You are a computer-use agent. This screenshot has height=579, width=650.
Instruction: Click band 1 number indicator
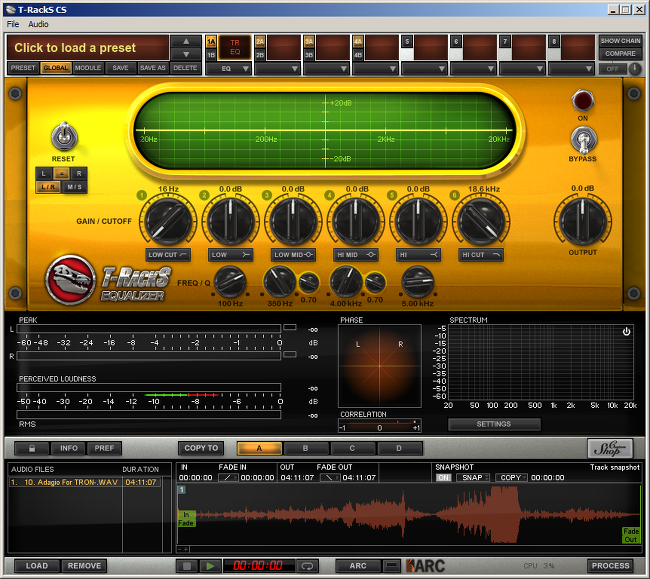click(142, 195)
